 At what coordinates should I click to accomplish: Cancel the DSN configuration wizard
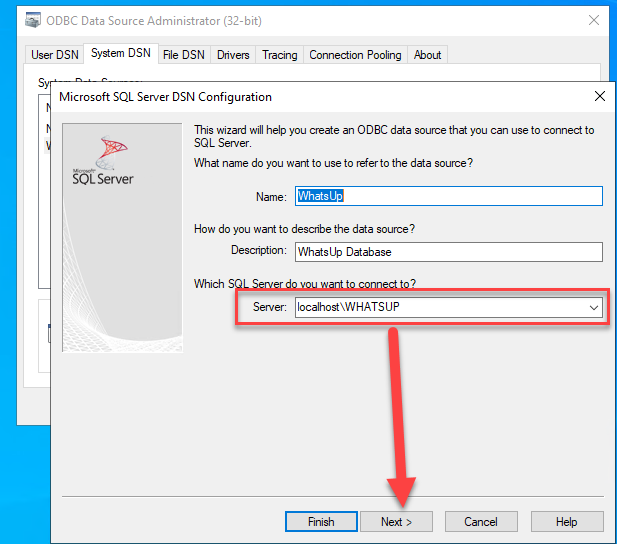pyautogui.click(x=481, y=522)
